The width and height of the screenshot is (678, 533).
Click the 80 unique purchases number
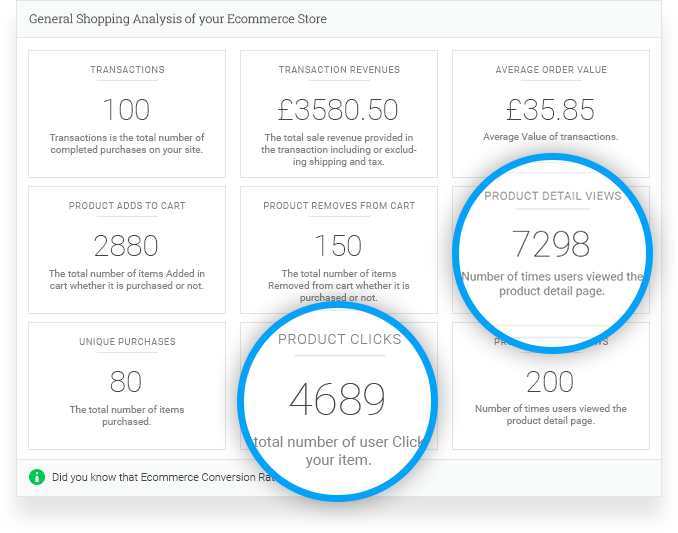coord(126,382)
